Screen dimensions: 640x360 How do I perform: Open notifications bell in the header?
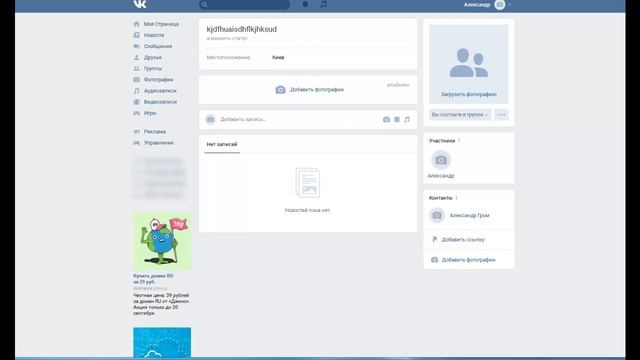(x=305, y=4)
